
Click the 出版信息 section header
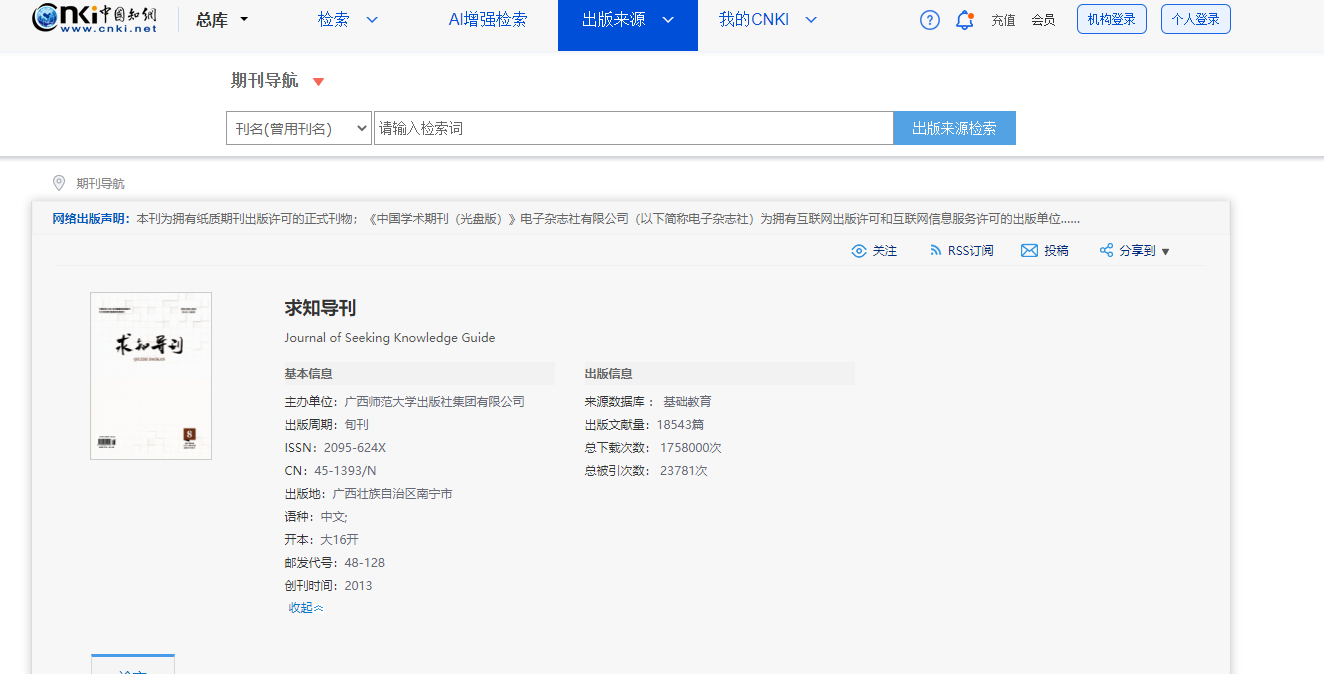[x=609, y=374]
